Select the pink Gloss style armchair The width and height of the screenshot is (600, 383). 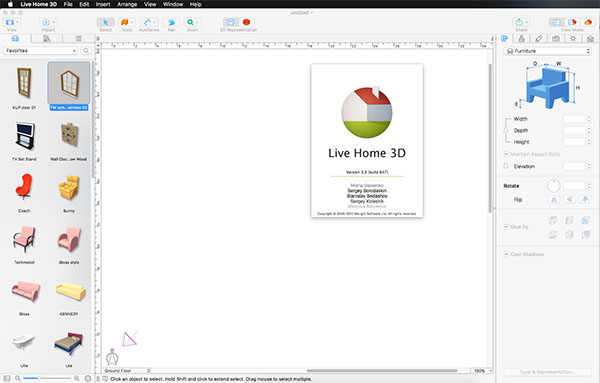pyautogui.click(x=69, y=244)
